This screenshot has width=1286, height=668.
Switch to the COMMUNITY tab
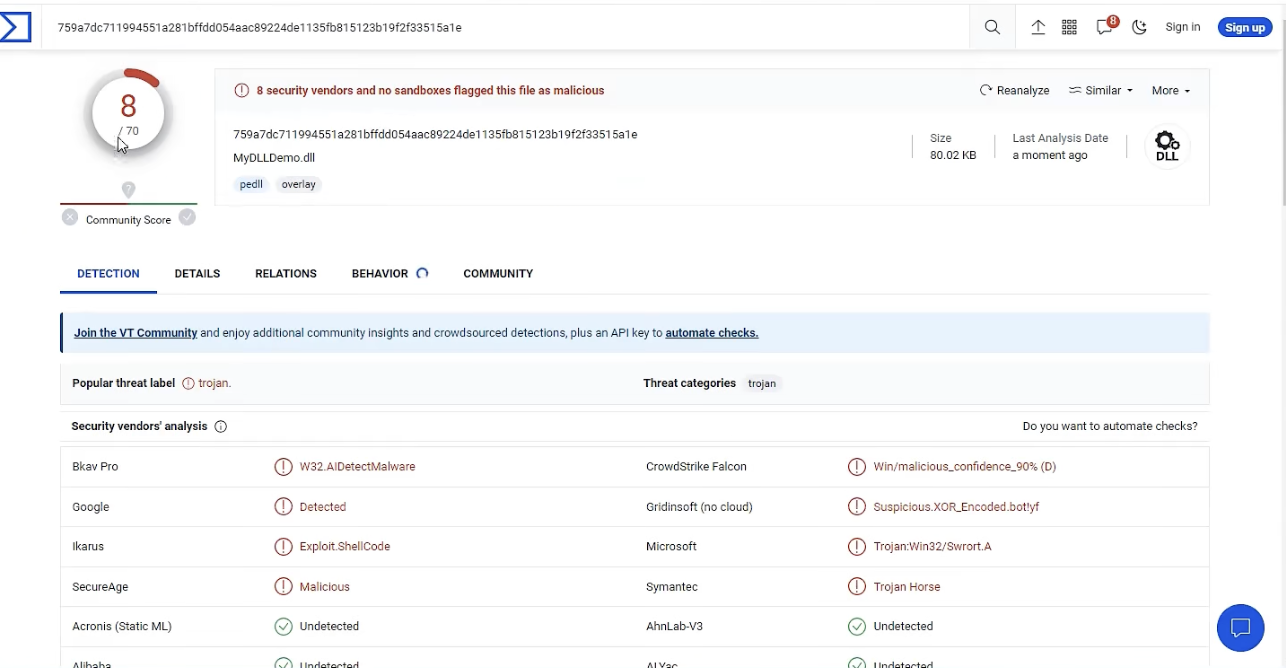click(x=498, y=273)
